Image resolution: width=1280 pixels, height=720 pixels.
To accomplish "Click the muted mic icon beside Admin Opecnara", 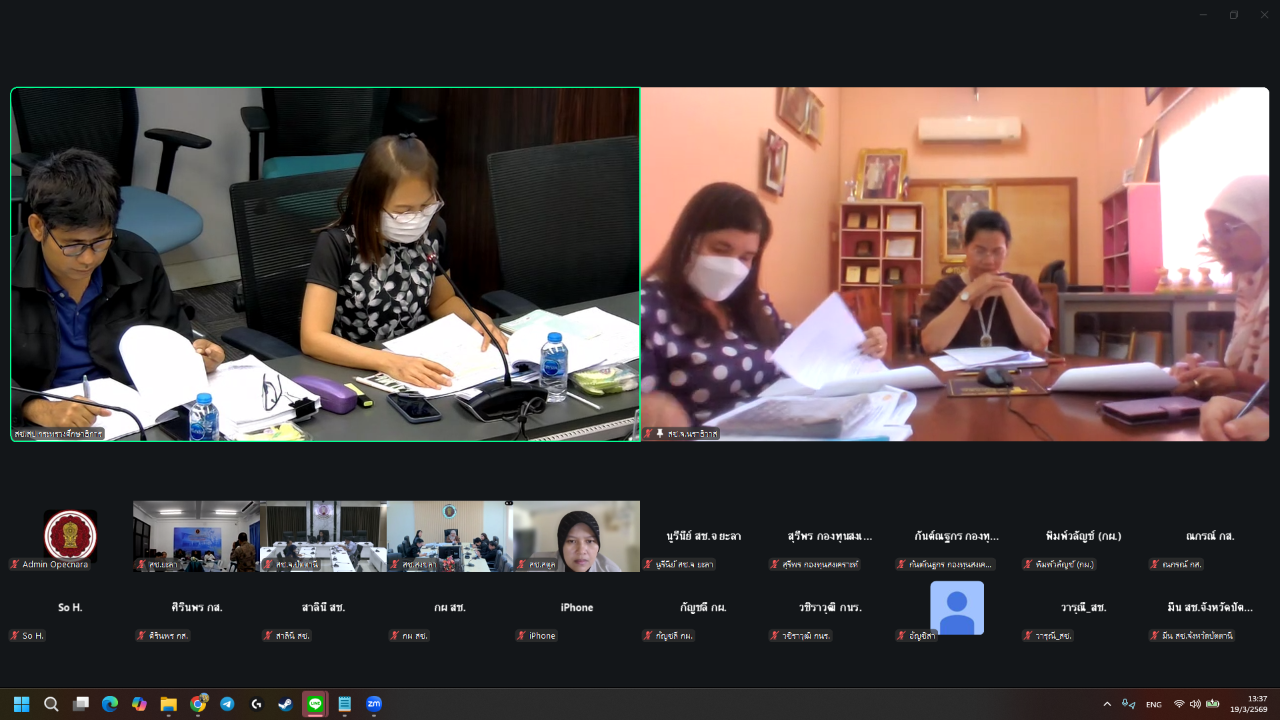I will 15,564.
